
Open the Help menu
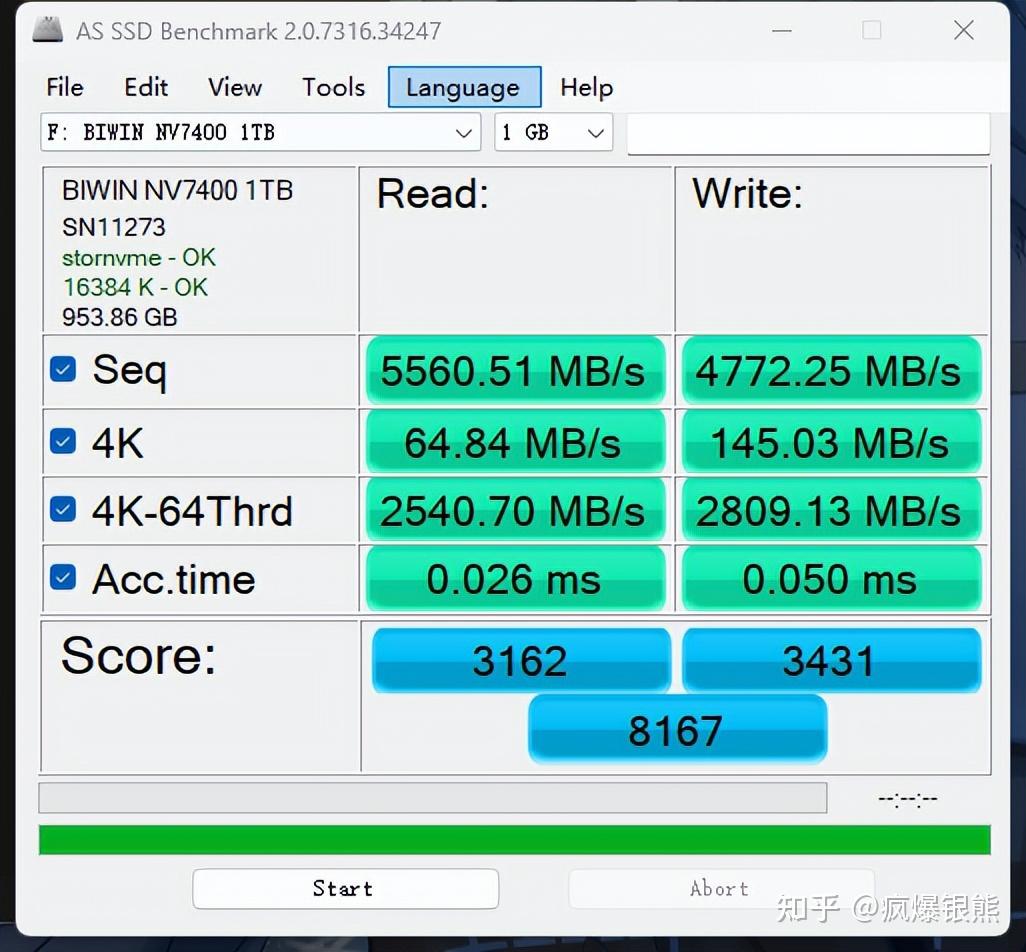[586, 87]
